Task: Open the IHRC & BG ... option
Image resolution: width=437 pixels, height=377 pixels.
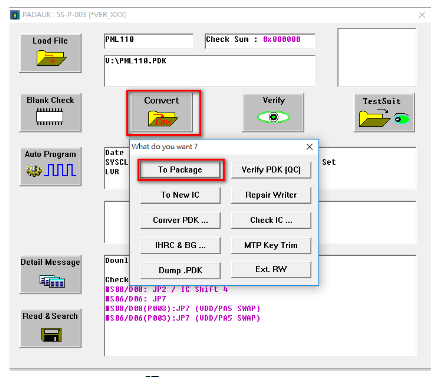Action: [x=180, y=245]
